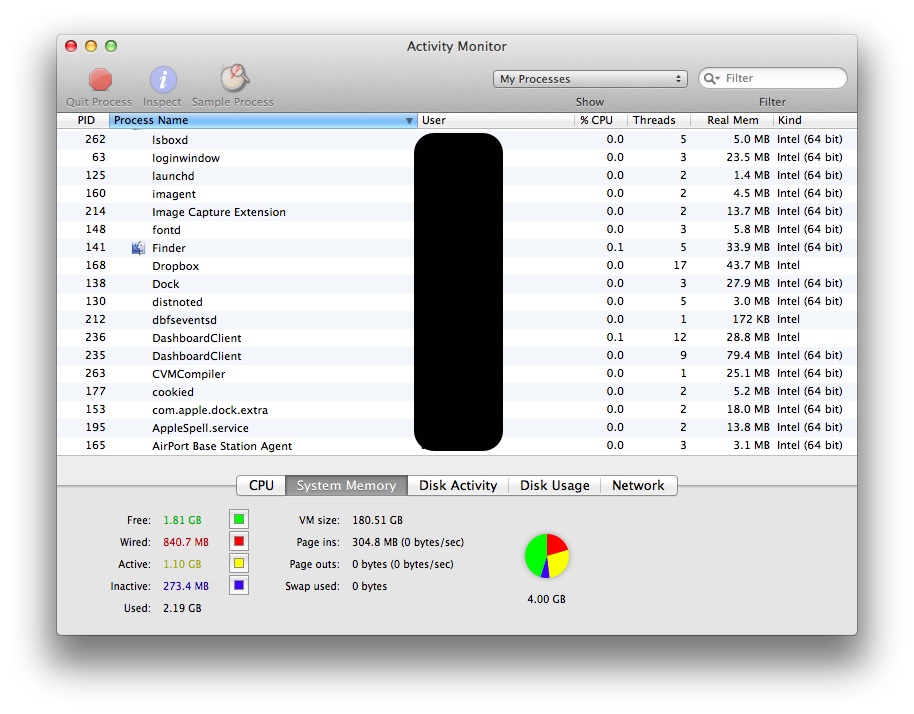Click the 4.00 GB total memory label
This screenshot has width=914, height=714.
pyautogui.click(x=546, y=599)
